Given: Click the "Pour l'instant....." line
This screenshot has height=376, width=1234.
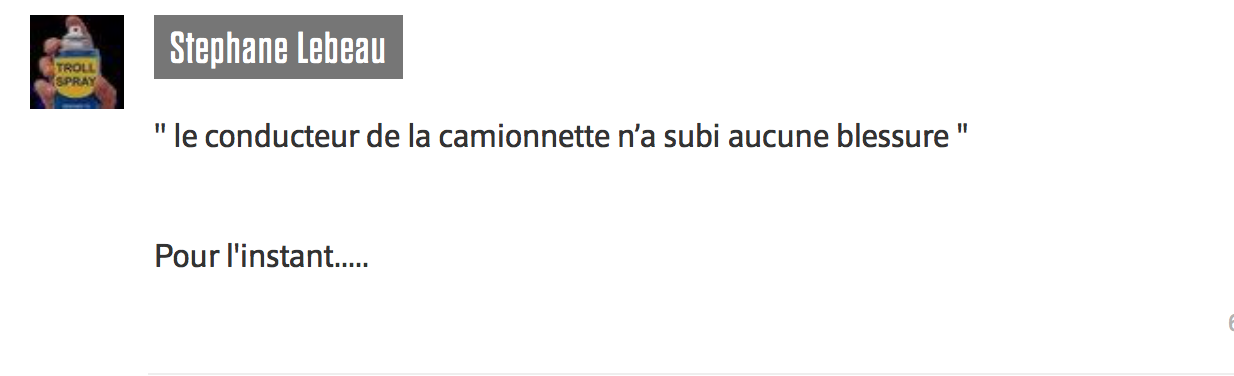Looking at the screenshot, I should point(262,257).
